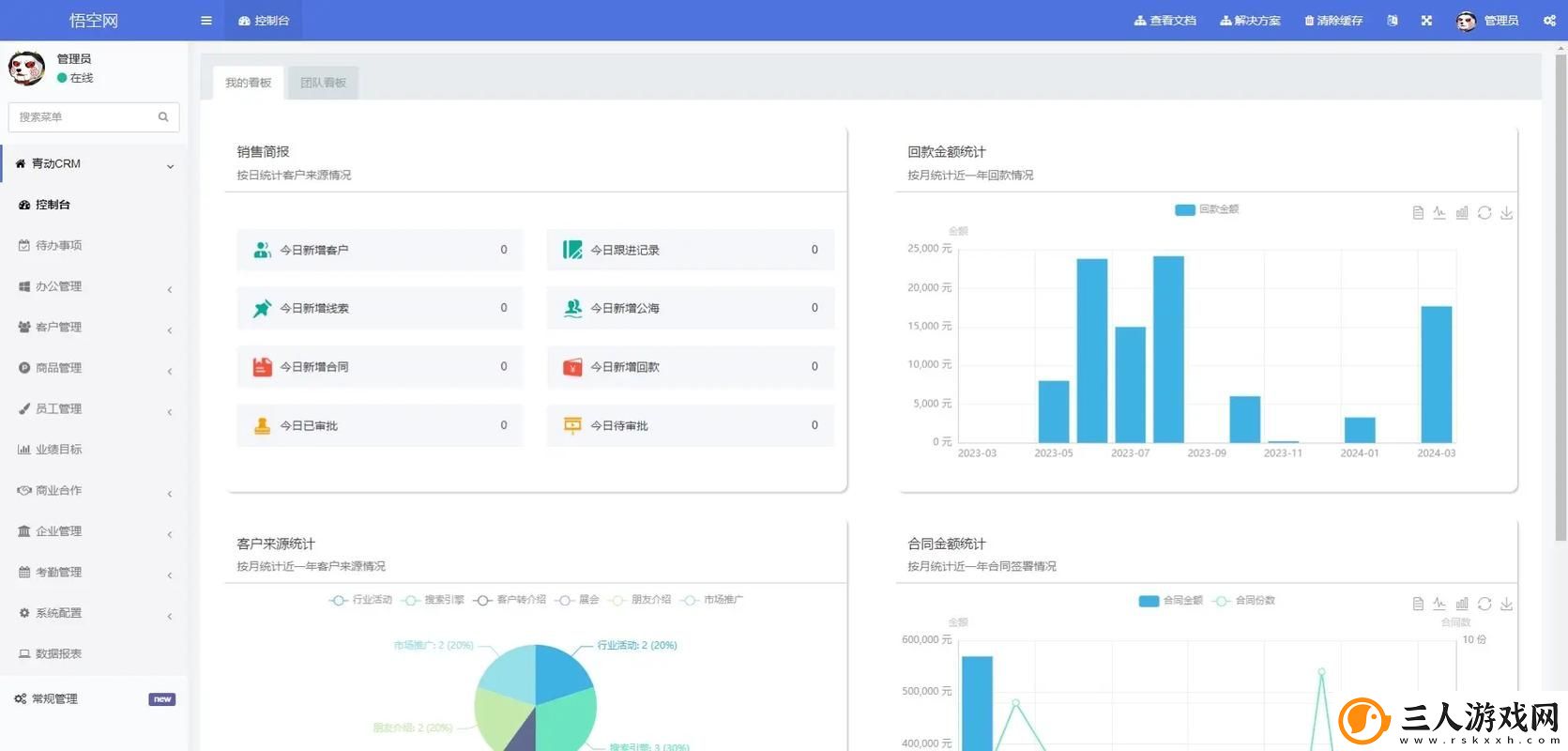Toggle 朋友介绍 pie legend item
Screen dimensions: 1568x751
click(x=640, y=600)
